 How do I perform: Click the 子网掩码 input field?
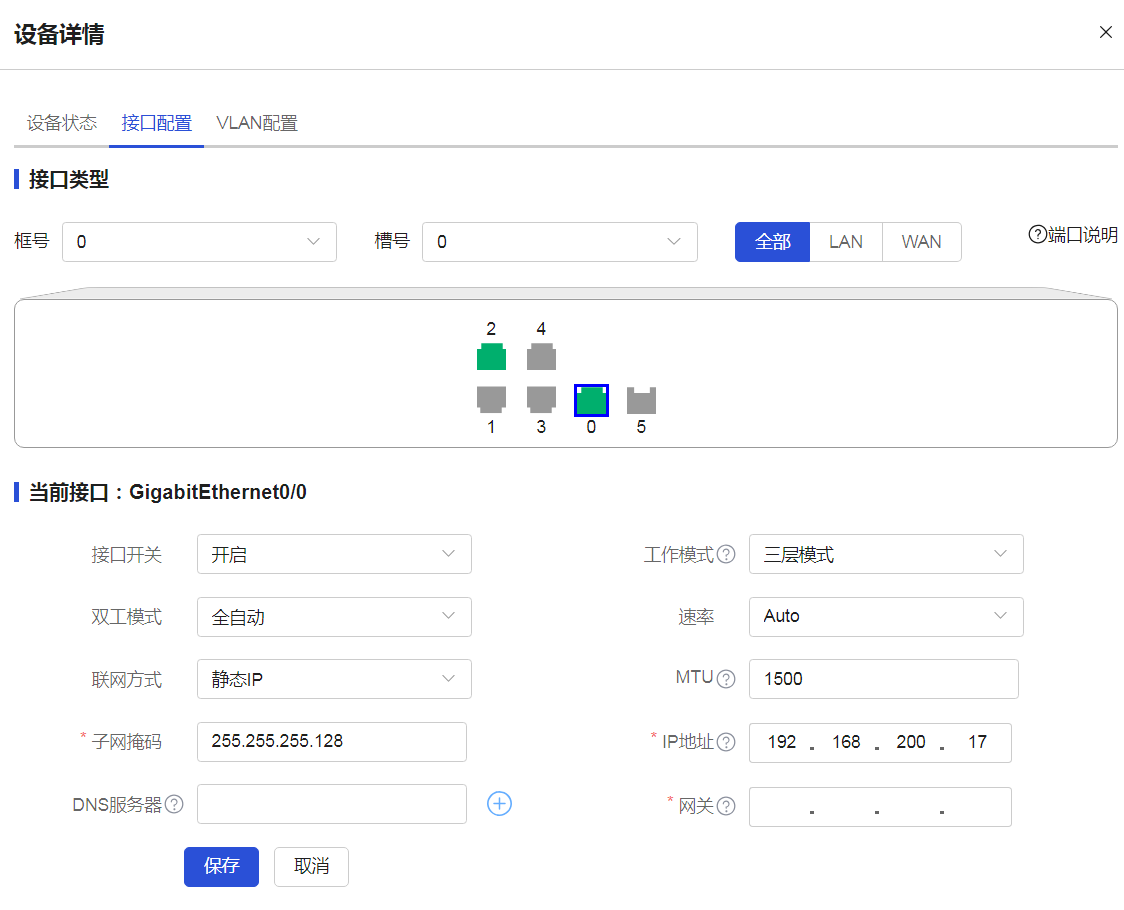pos(332,742)
